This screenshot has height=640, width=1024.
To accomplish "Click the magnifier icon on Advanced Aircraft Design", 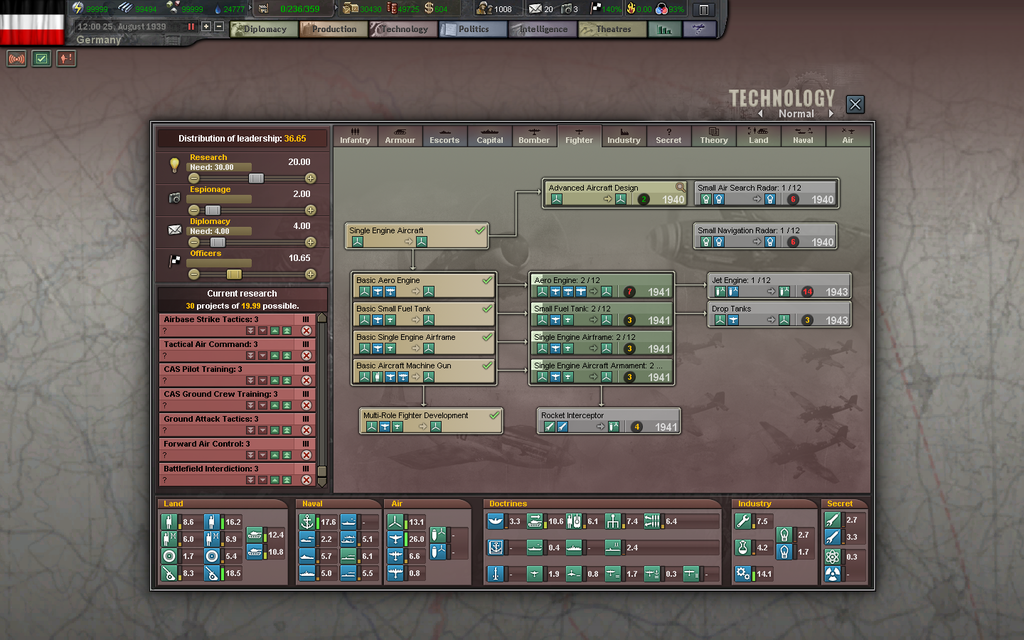I will click(x=680, y=187).
